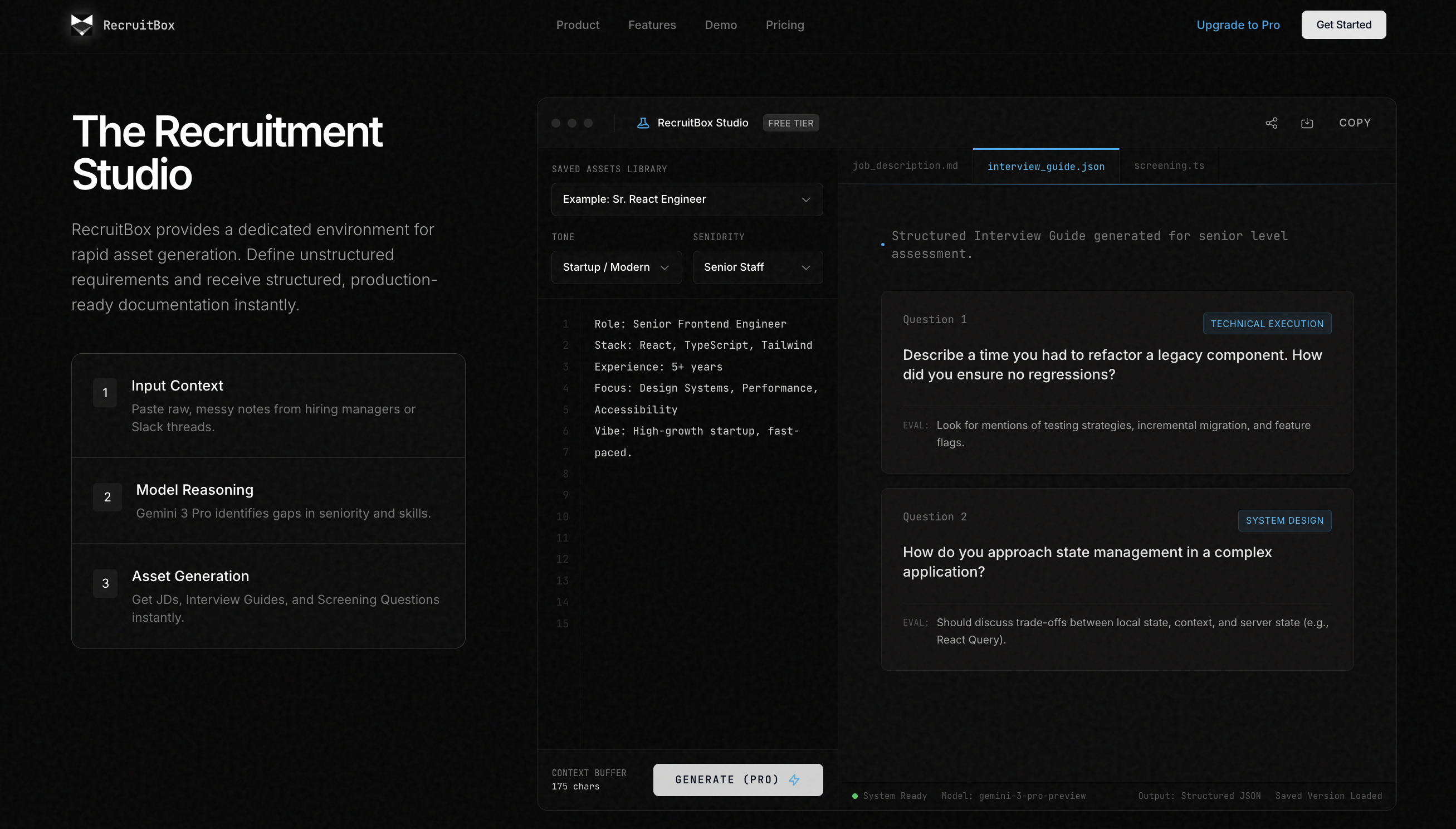Click the green System Ready status dot

(854, 796)
